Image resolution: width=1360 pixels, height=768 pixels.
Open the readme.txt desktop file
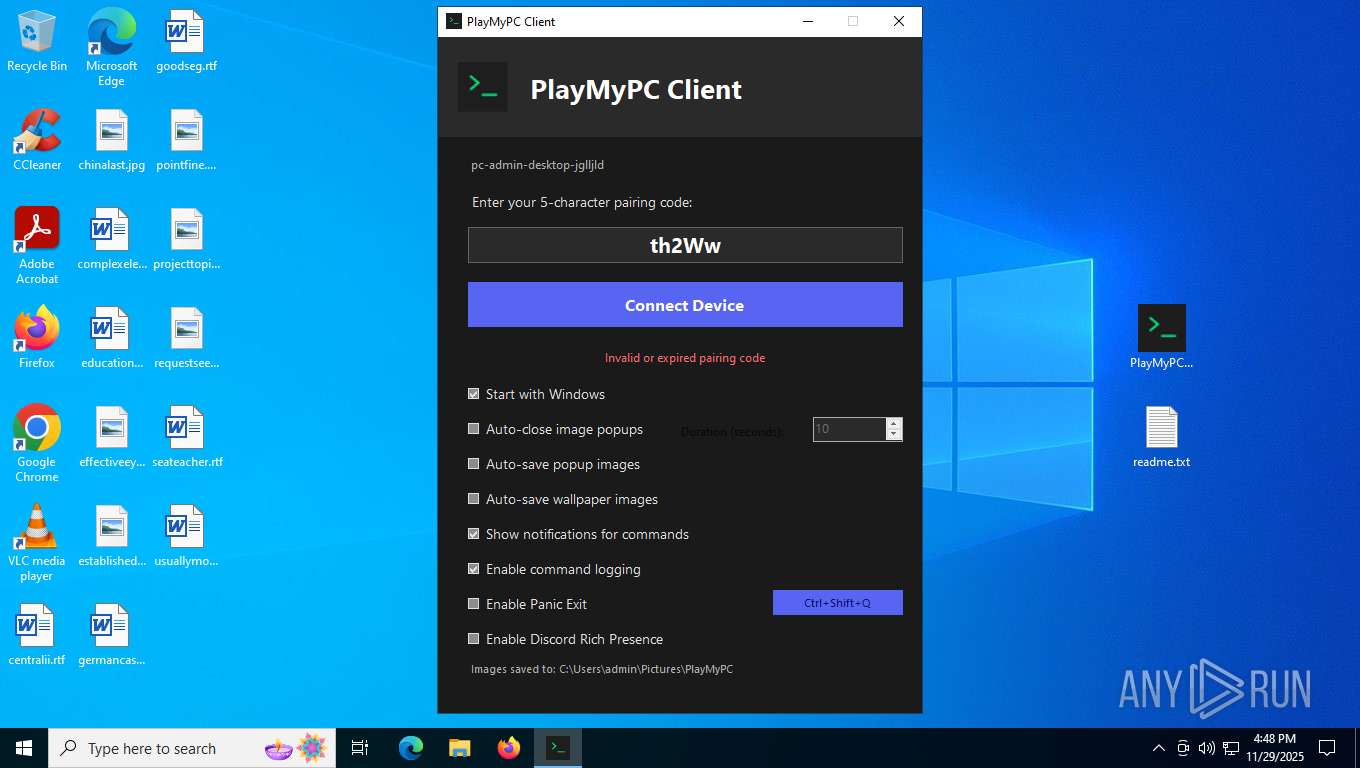click(1161, 437)
